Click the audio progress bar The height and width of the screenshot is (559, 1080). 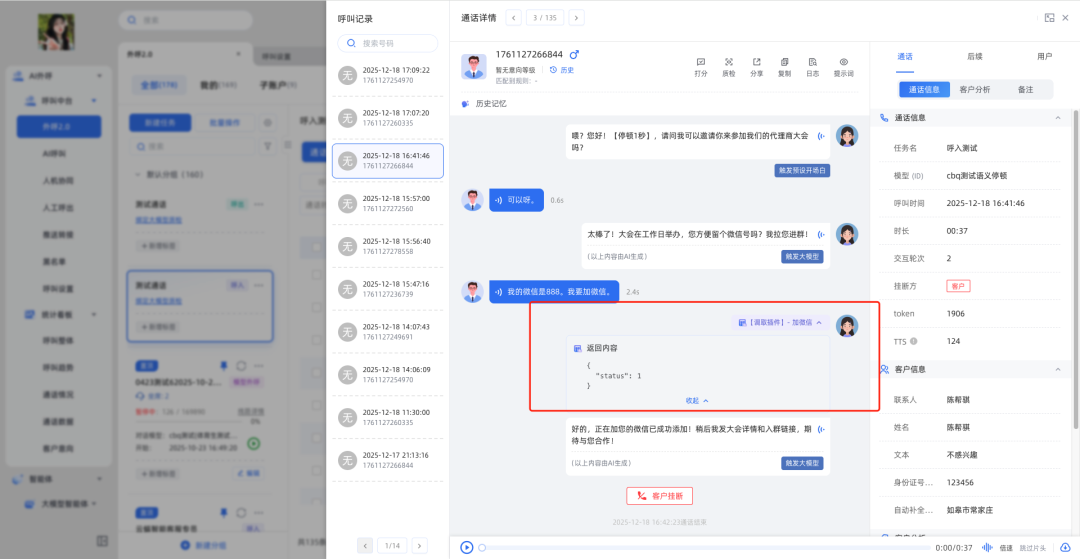700,547
